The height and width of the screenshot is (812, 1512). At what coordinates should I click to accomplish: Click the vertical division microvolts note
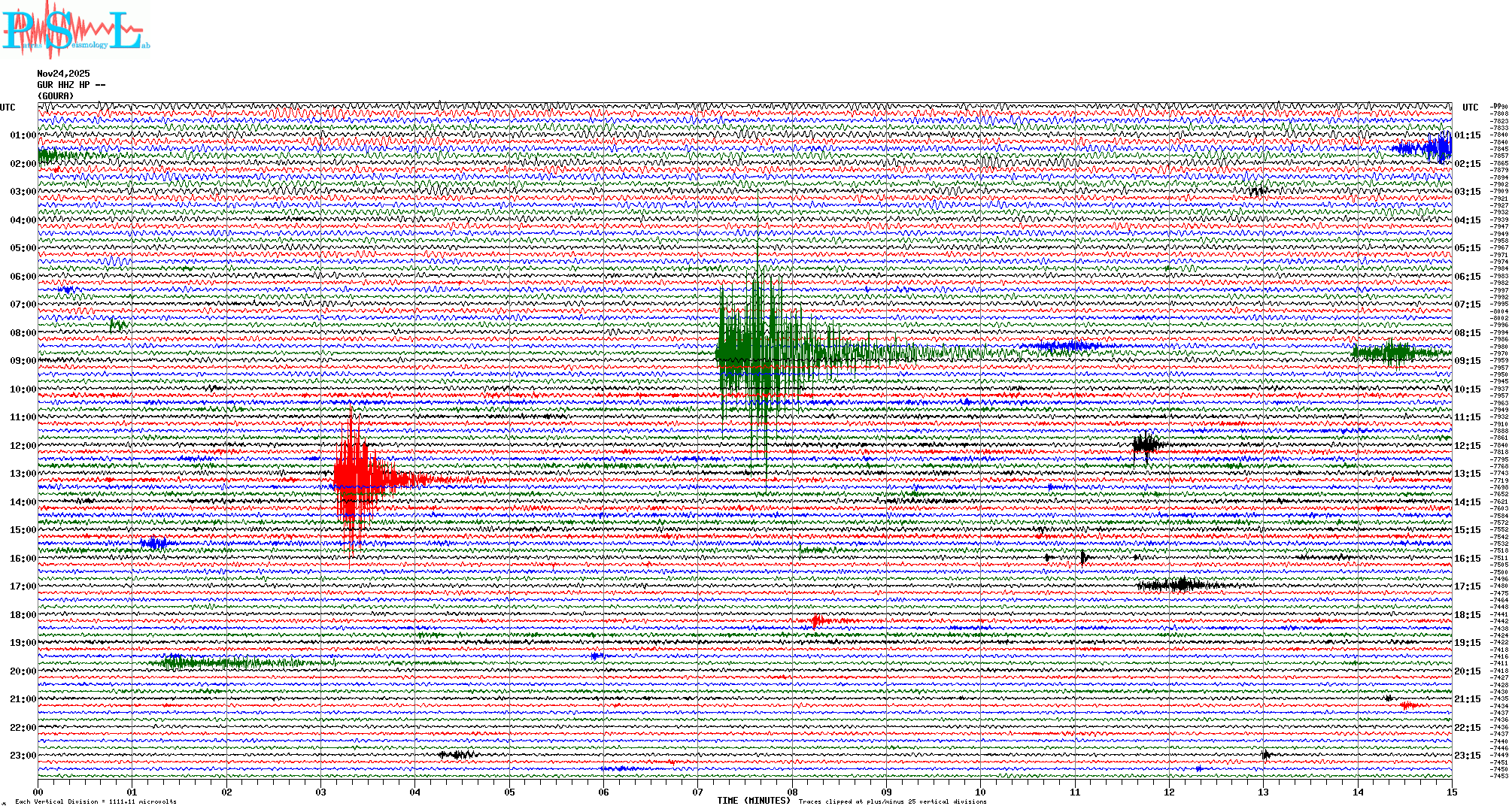[96, 801]
